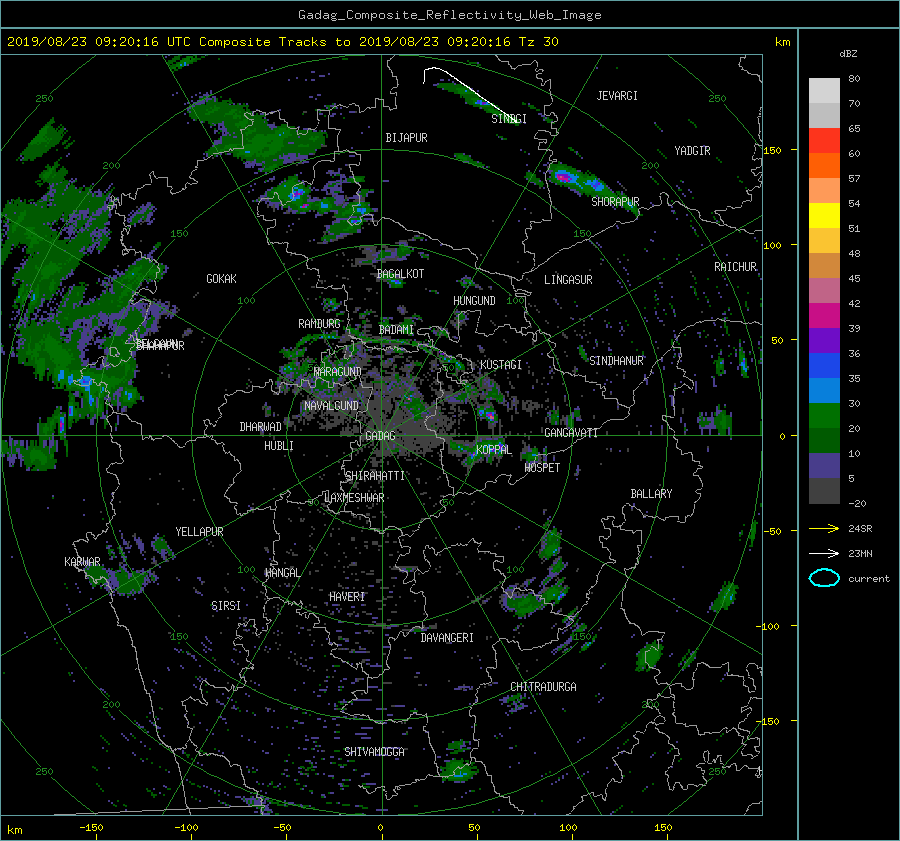900x841 pixels.
Task: Click the BADAMI city label
Action: pos(396,330)
